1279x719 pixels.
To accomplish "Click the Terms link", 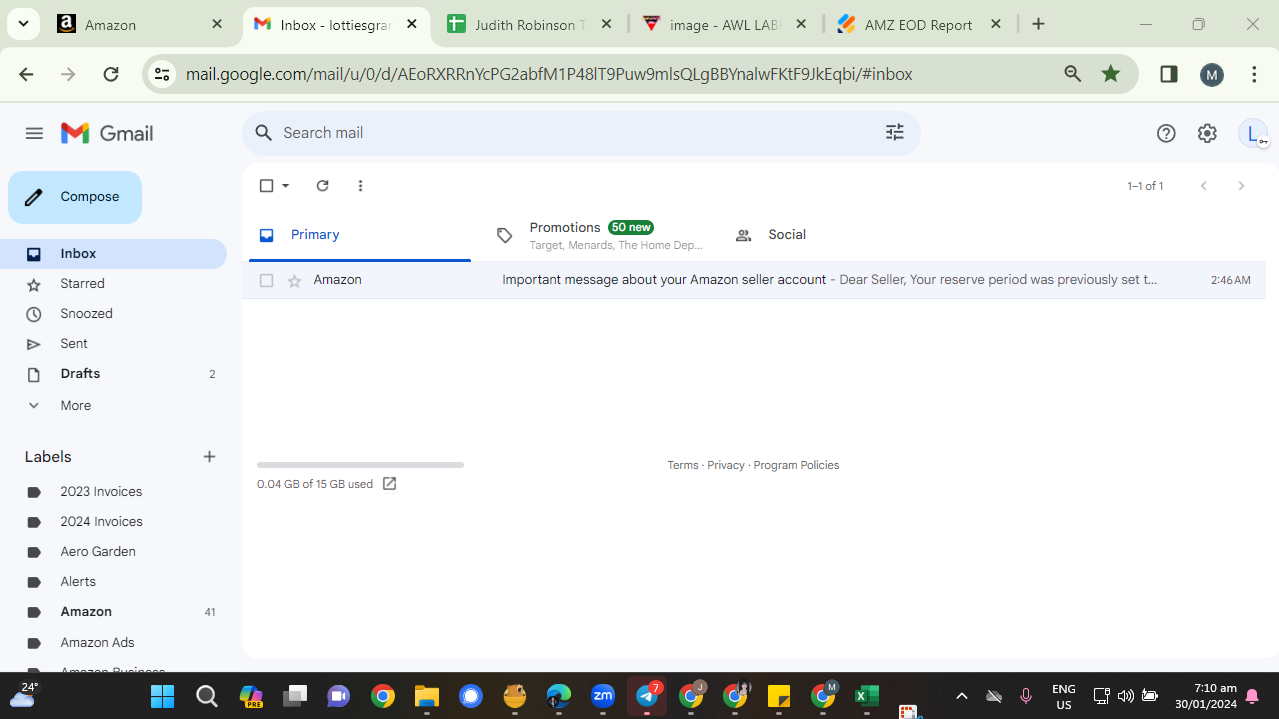I will pyautogui.click(x=683, y=465).
